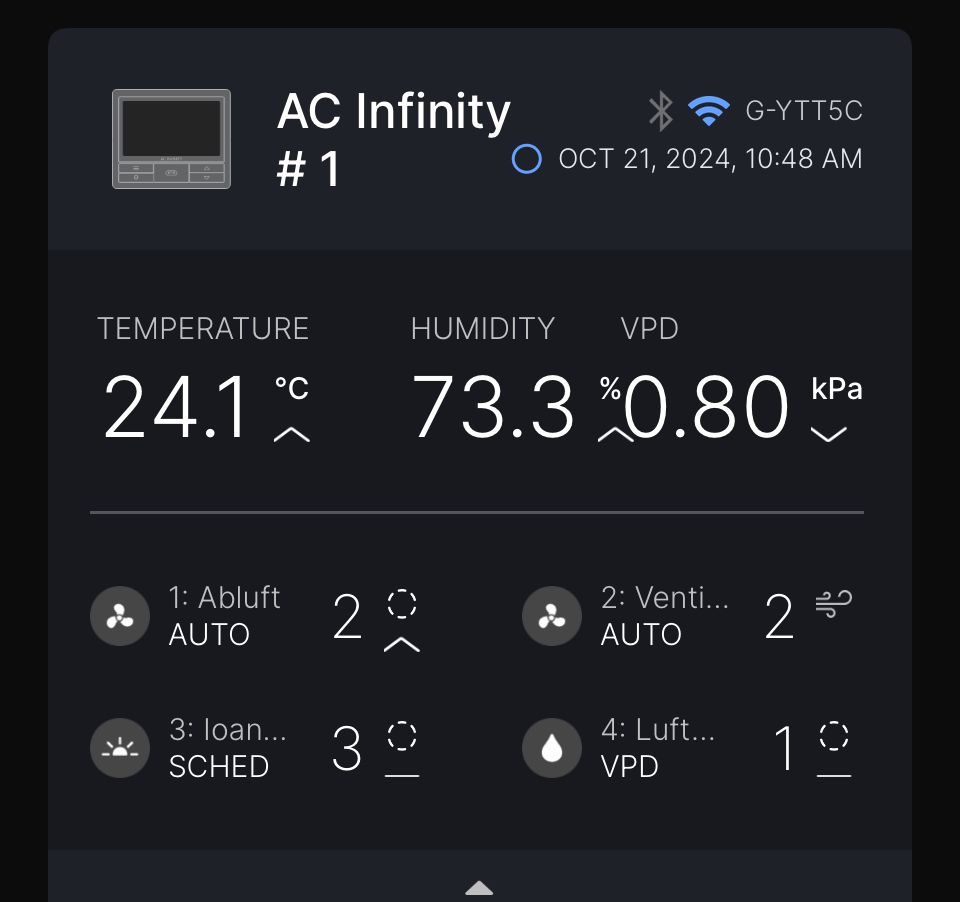Select the Venti fan icon on port 2
Image resolution: width=960 pixels, height=902 pixels.
[x=552, y=616]
